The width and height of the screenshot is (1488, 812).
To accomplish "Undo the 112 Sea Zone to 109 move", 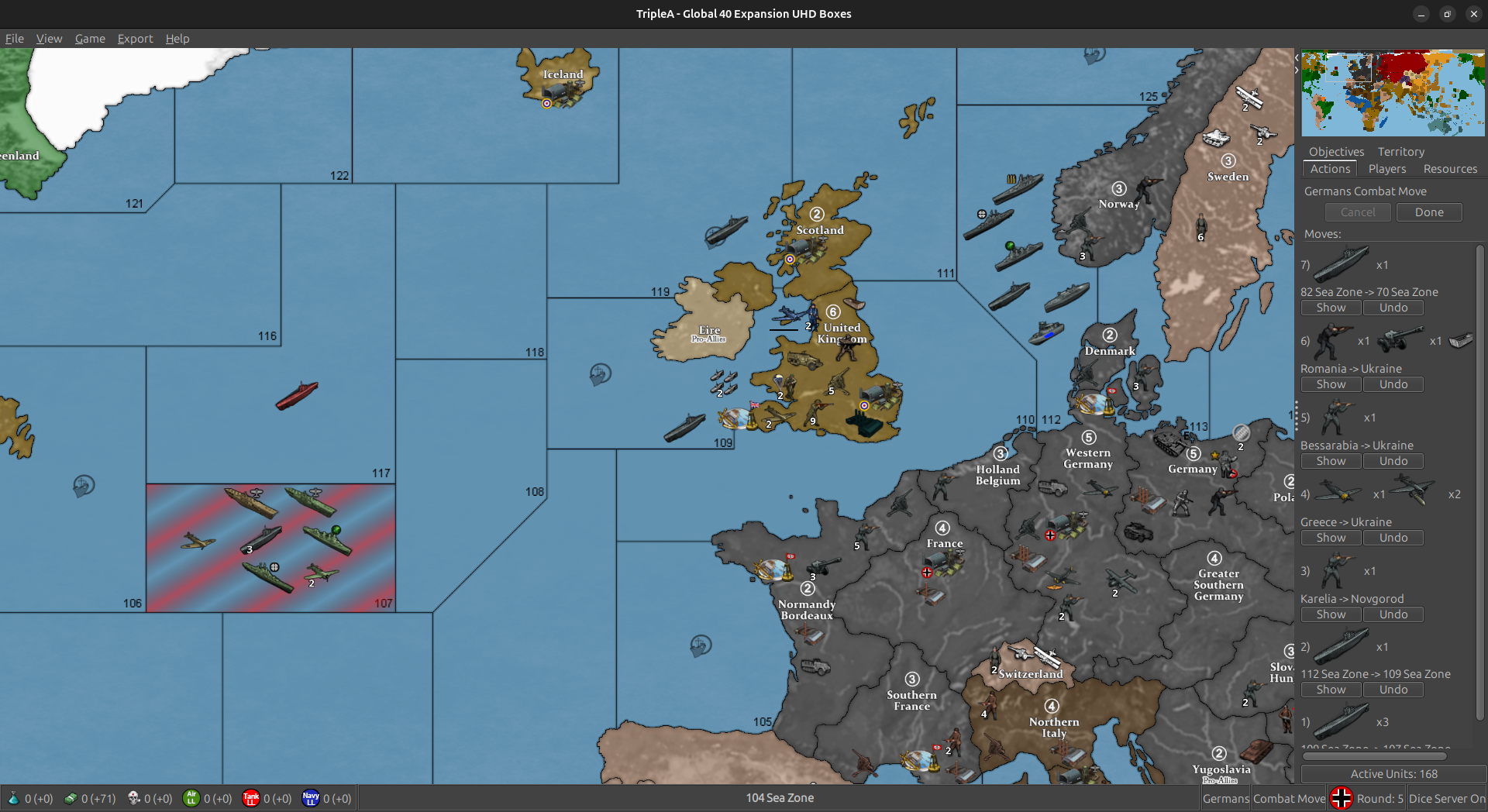I will (1393, 690).
